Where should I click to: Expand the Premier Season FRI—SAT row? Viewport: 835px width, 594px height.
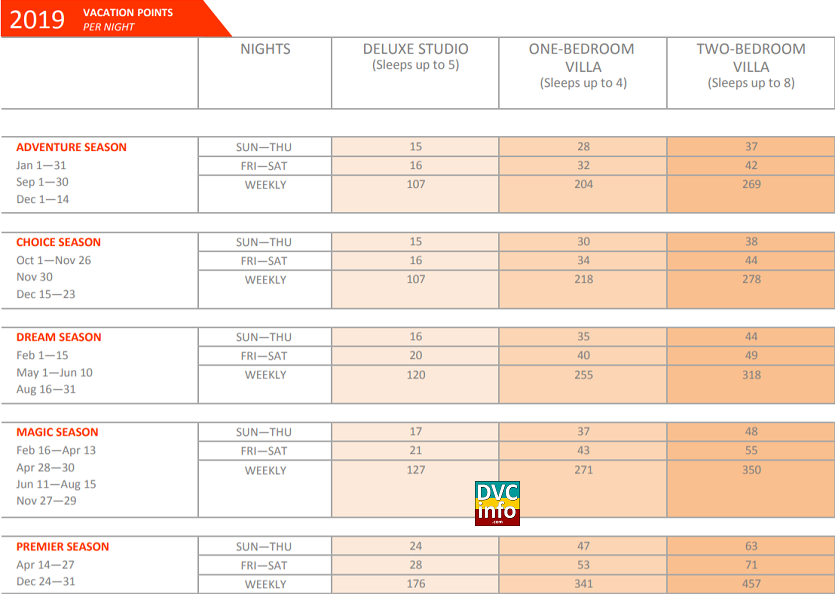pos(264,565)
